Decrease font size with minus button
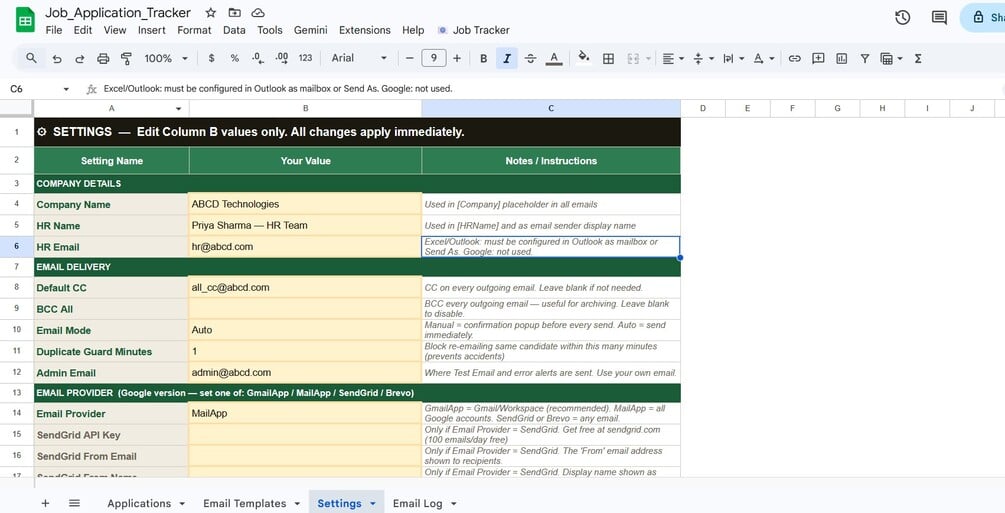This screenshot has height=513, width=1005. [x=410, y=58]
